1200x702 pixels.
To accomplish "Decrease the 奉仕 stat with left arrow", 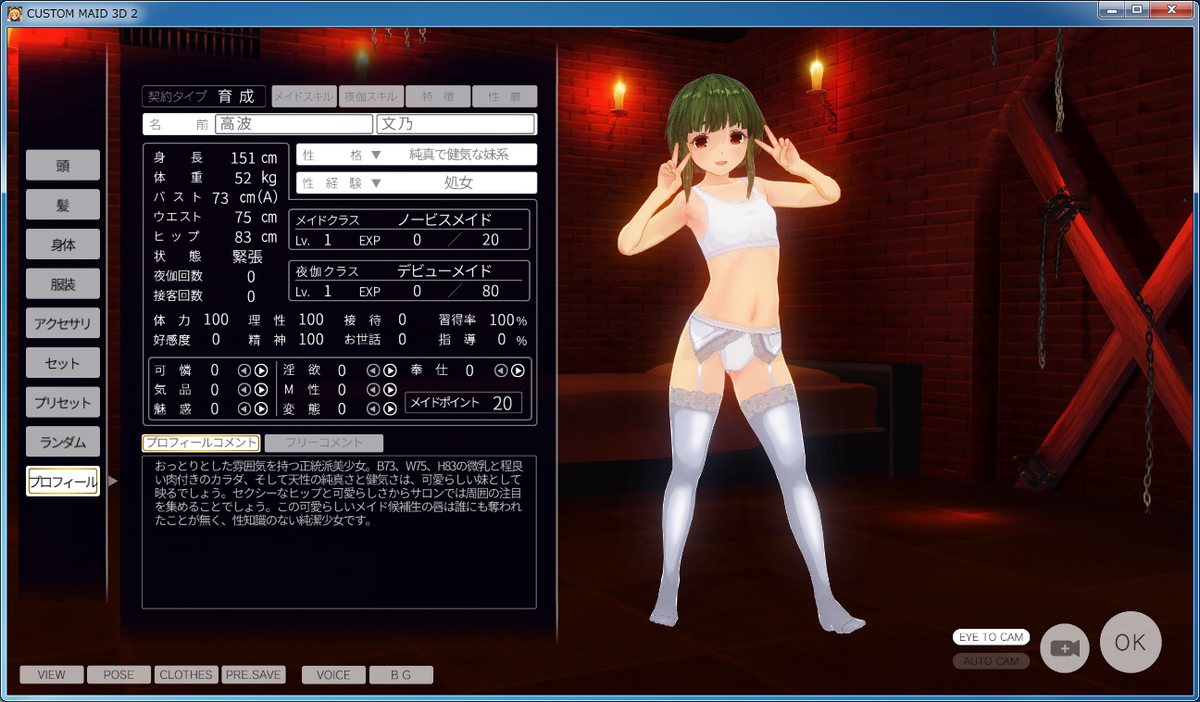I will [x=501, y=370].
